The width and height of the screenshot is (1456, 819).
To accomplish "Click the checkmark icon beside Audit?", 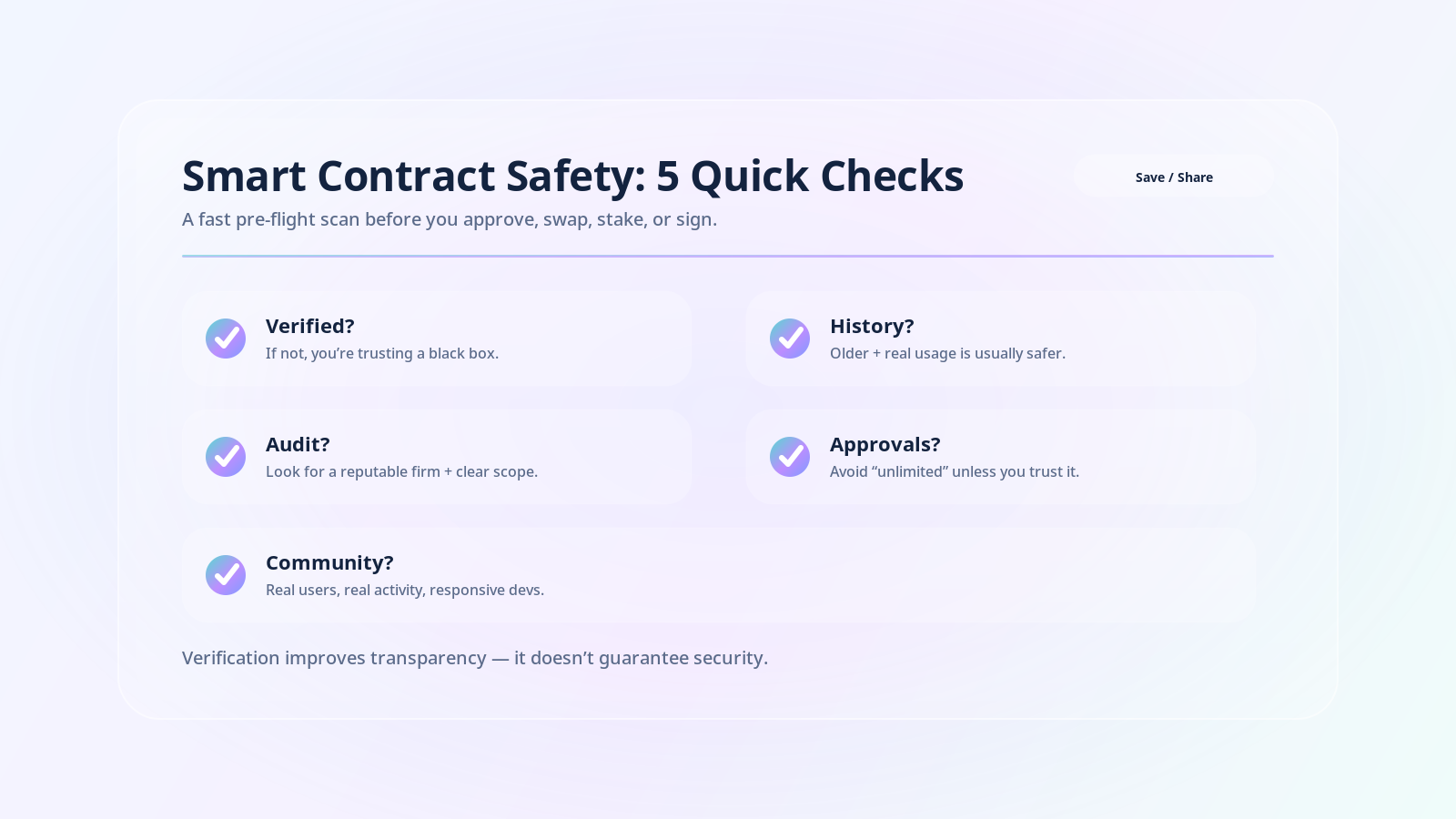I will (226, 457).
